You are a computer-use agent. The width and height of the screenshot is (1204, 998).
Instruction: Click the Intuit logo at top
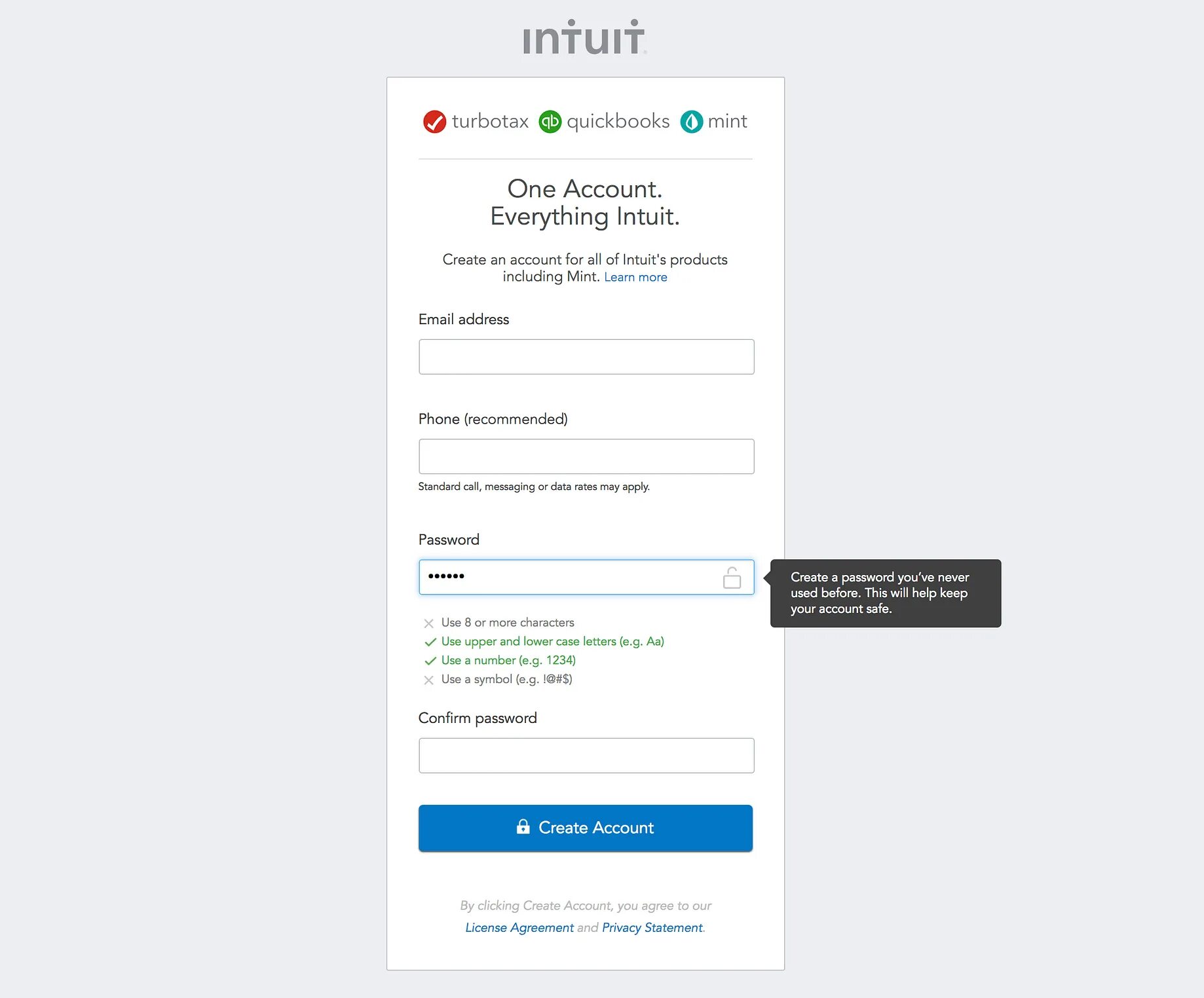point(584,37)
